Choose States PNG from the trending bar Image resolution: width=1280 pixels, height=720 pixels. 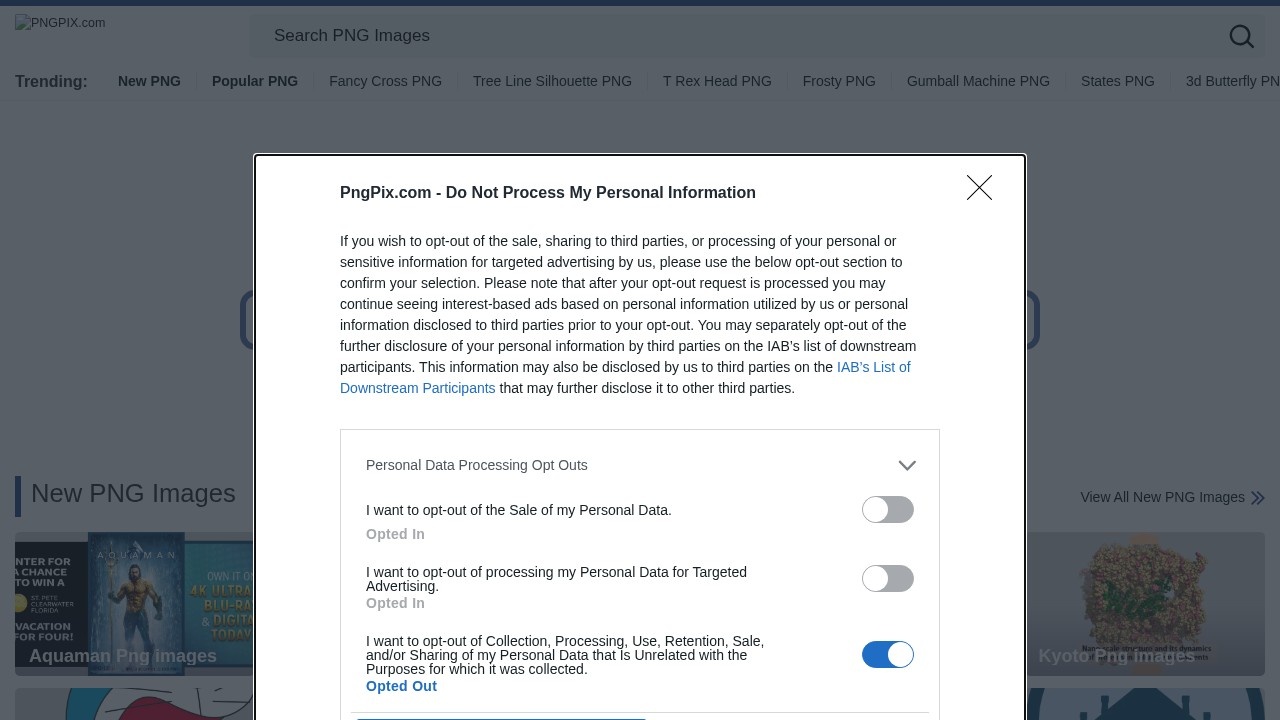[x=1117, y=81]
